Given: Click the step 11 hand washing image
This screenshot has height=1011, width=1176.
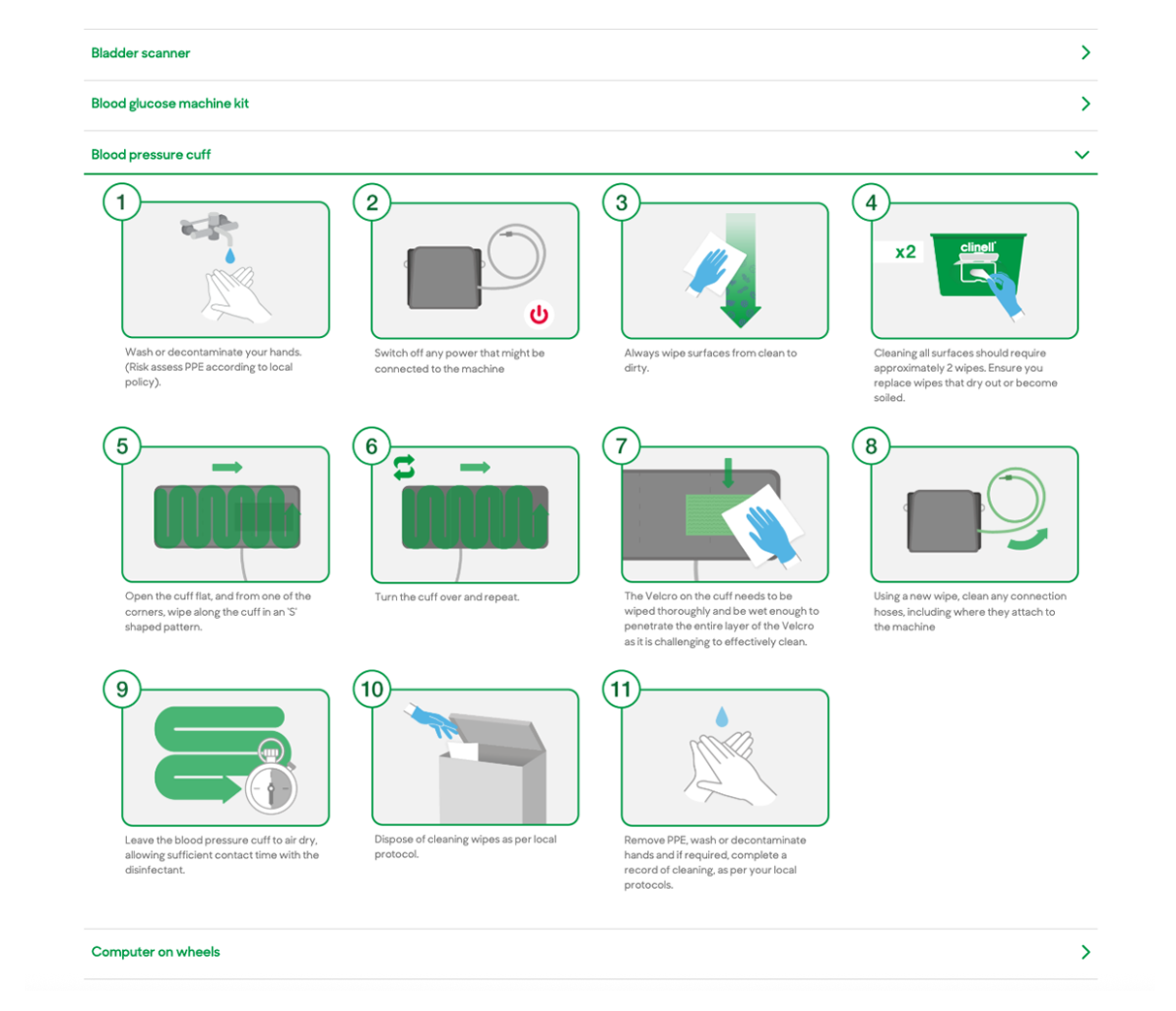Looking at the screenshot, I should [x=725, y=758].
